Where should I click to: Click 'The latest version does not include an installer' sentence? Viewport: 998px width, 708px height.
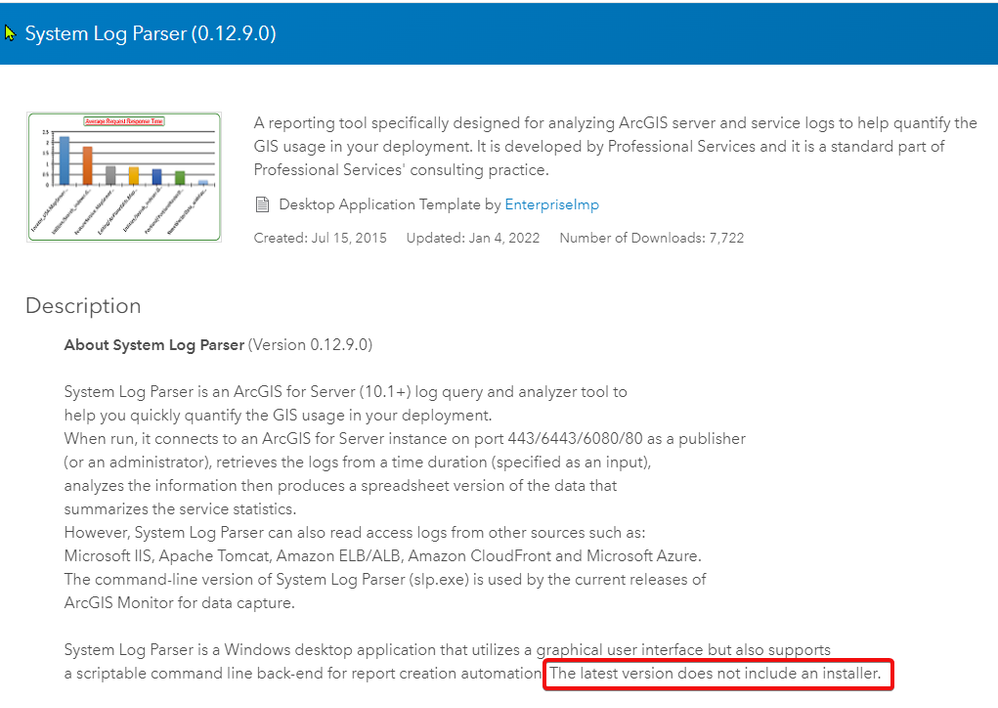[x=715, y=674]
